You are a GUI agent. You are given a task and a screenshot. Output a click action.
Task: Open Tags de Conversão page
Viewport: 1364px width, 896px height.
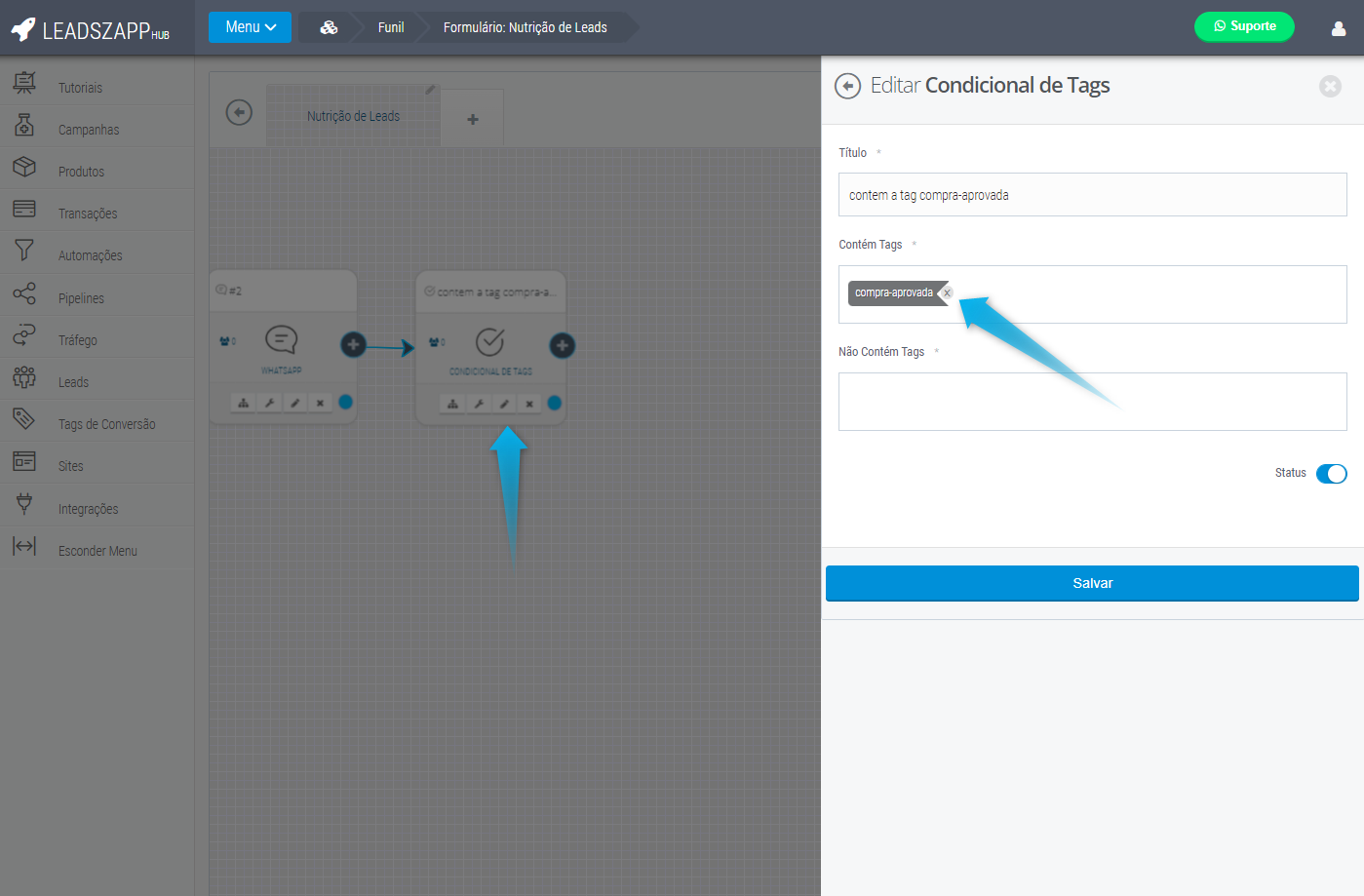click(106, 424)
